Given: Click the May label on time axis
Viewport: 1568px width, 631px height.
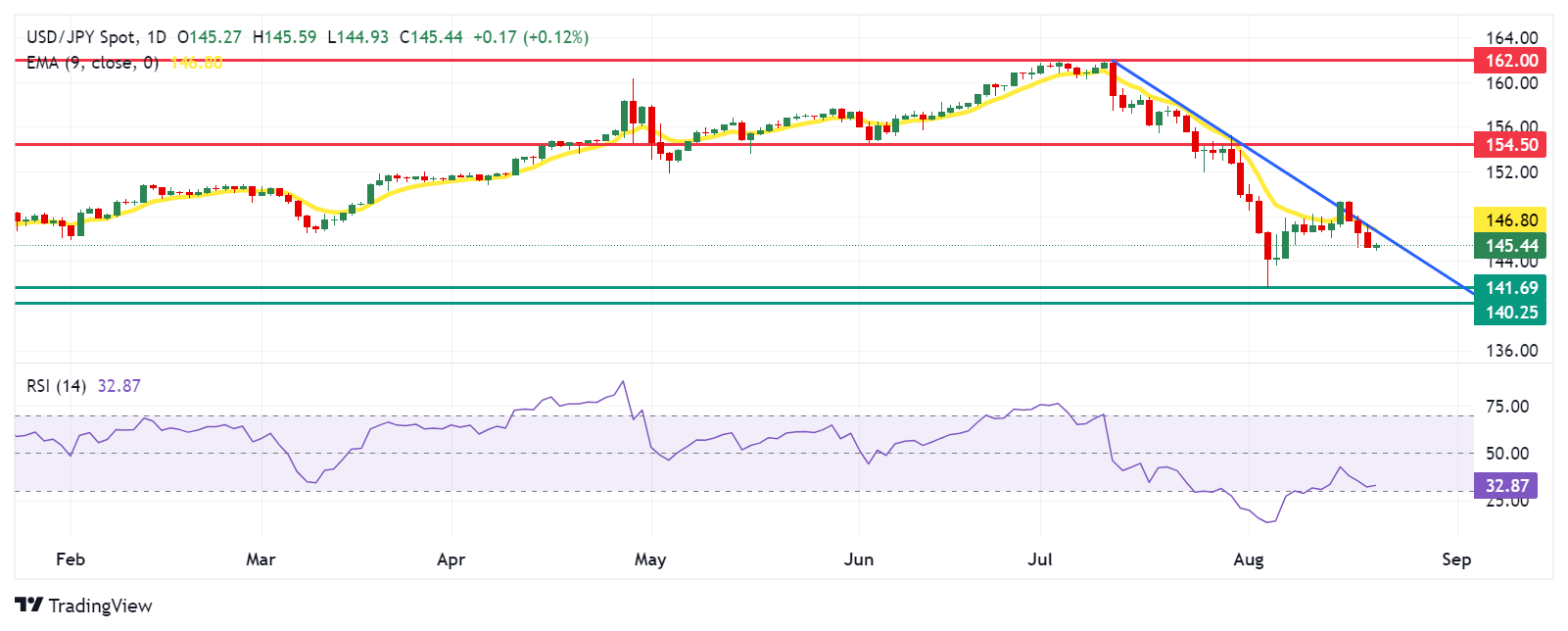Looking at the screenshot, I should (x=650, y=559).
